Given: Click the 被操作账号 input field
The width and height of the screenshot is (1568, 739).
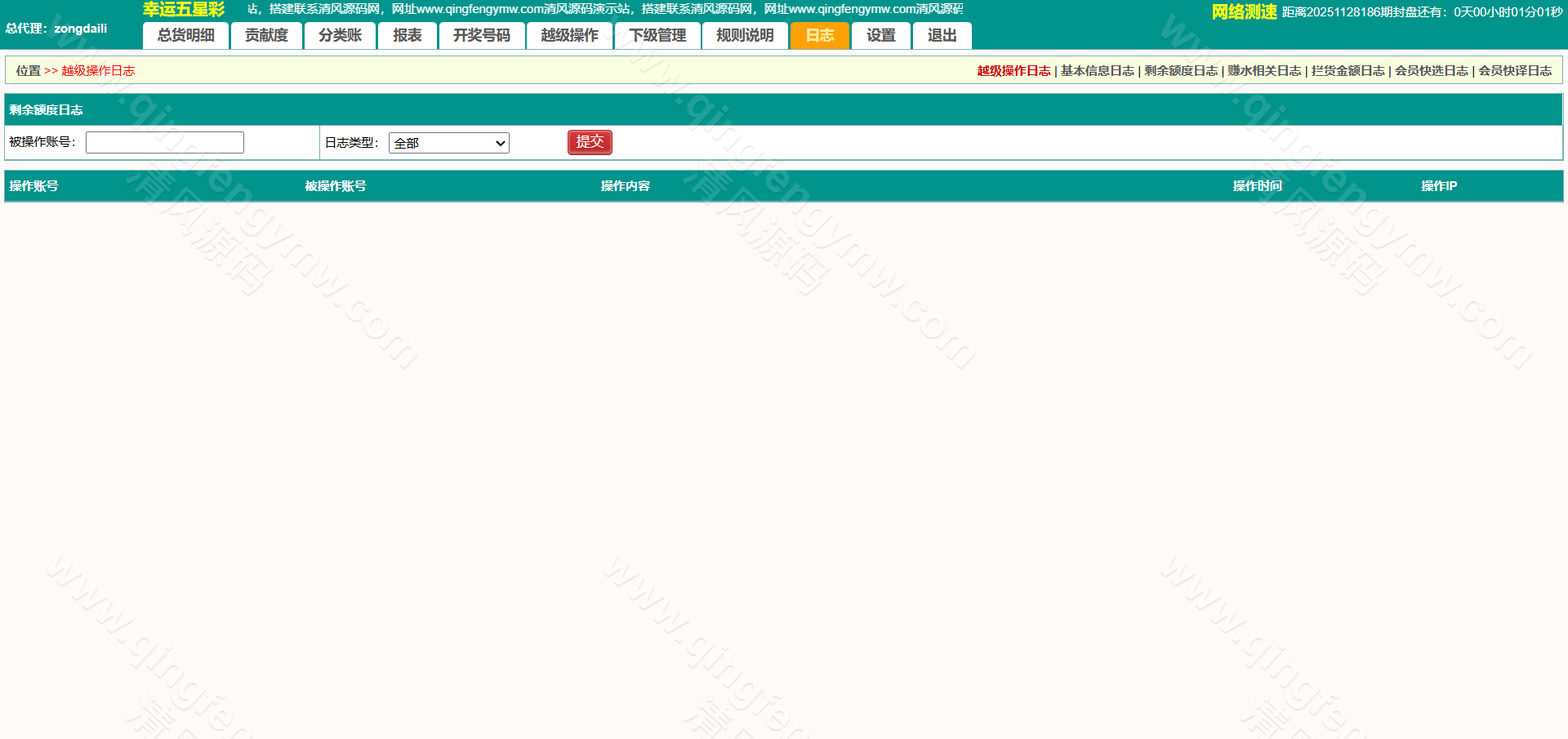Looking at the screenshot, I should tap(165, 142).
